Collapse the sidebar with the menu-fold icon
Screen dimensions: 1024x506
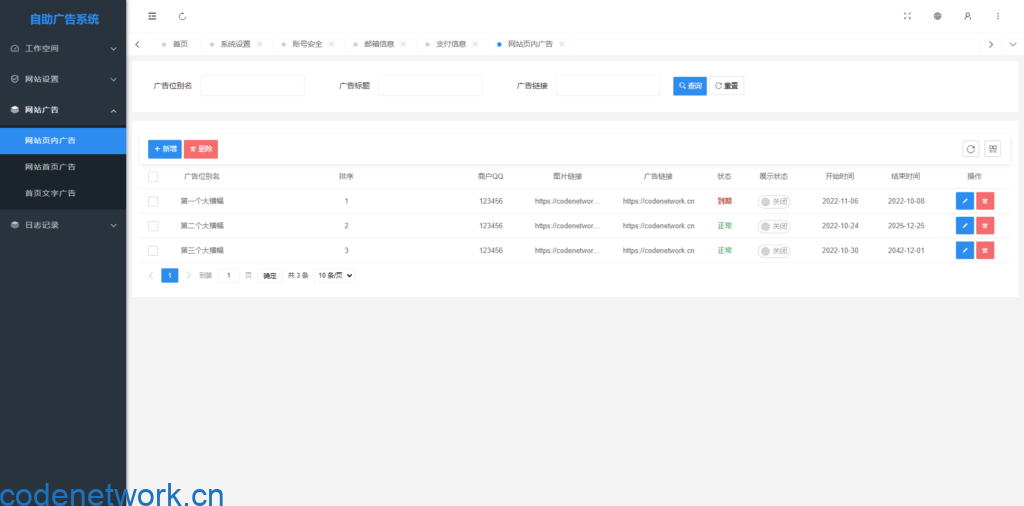[x=152, y=16]
